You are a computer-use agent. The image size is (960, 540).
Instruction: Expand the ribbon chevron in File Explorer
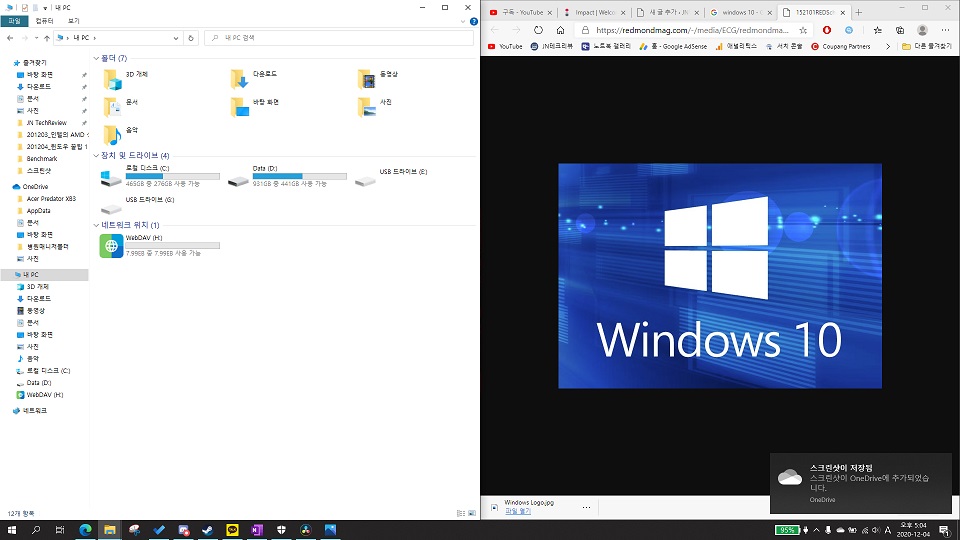[x=463, y=21]
